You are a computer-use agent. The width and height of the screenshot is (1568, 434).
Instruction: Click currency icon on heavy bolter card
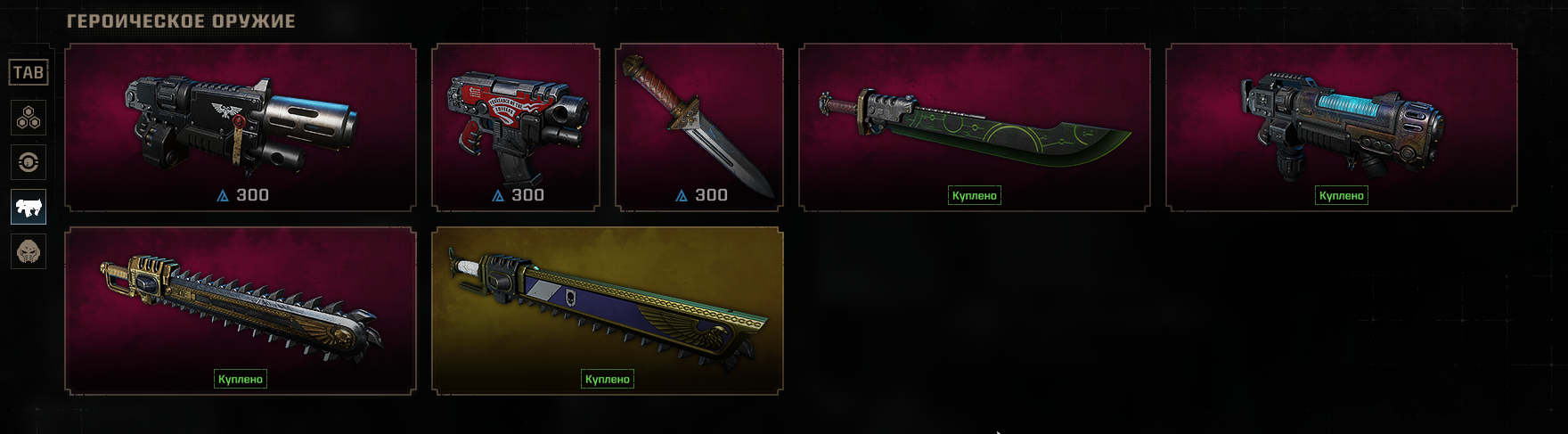tap(223, 195)
